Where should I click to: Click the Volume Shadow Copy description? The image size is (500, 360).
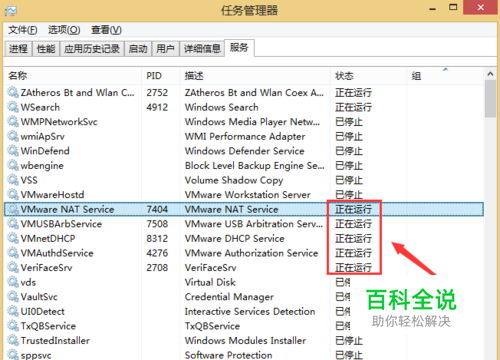click(x=234, y=180)
